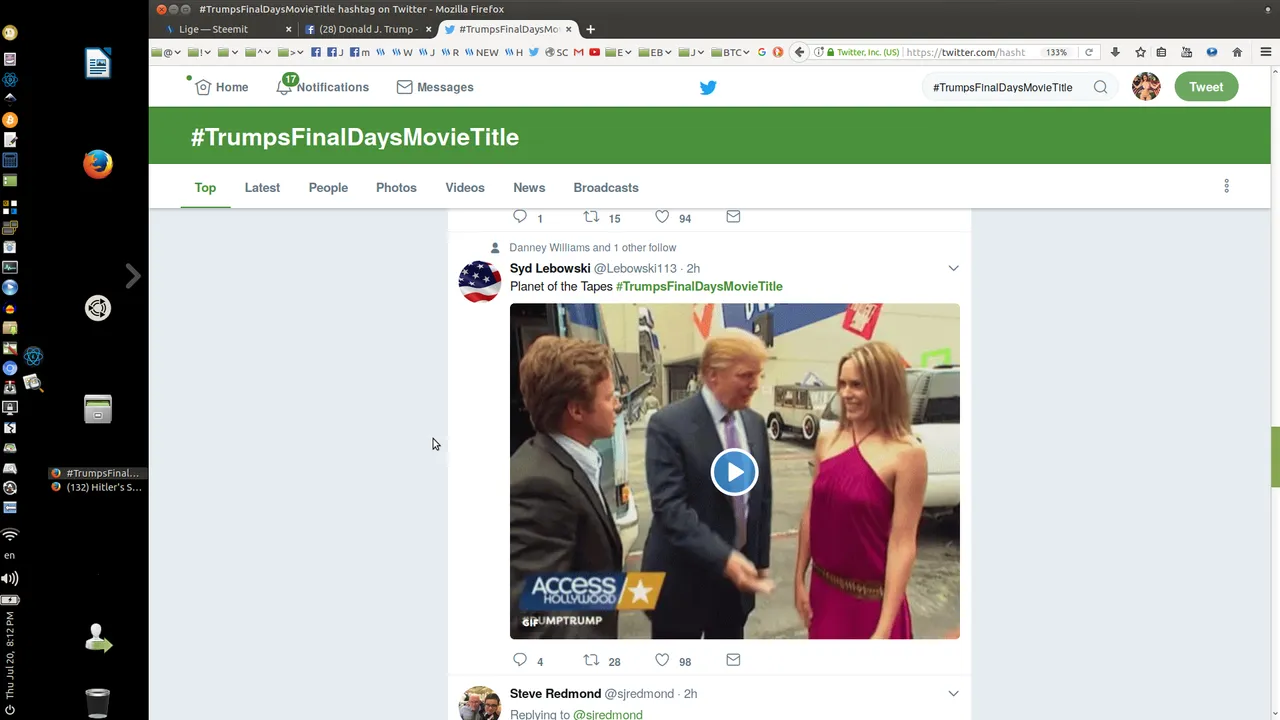Screen dimensions: 1280x720
Task: Launch Firefox from the Ubuntu launcher
Action: [98, 164]
